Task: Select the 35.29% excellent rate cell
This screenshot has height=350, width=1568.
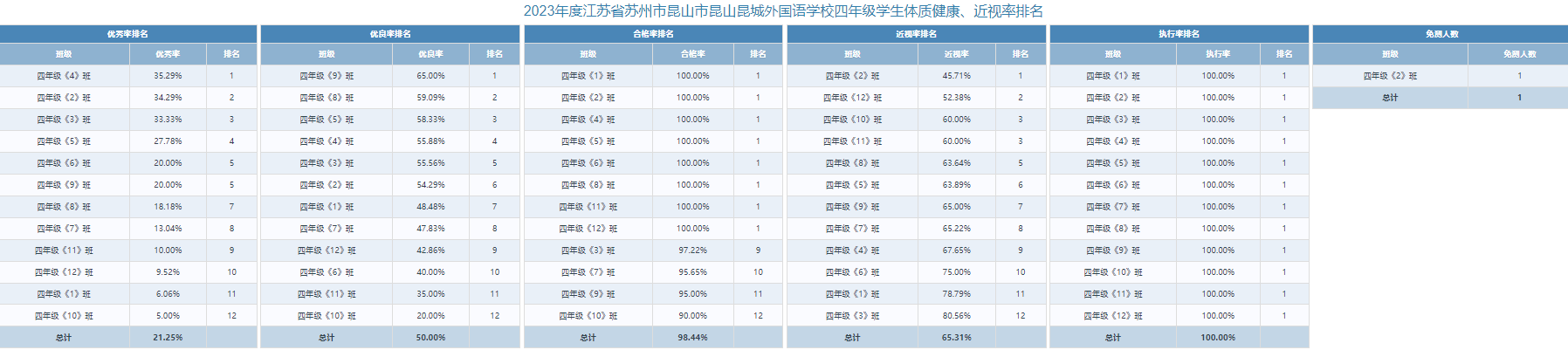Action: [168, 76]
